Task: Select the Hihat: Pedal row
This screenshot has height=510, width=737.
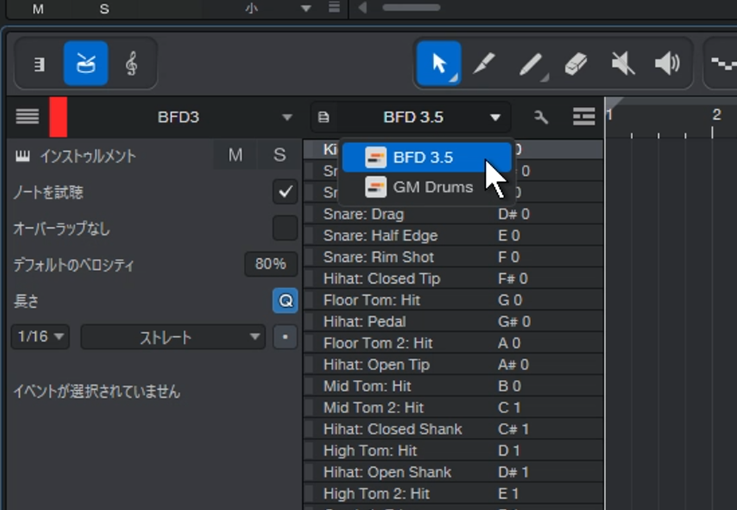Action: [453, 322]
